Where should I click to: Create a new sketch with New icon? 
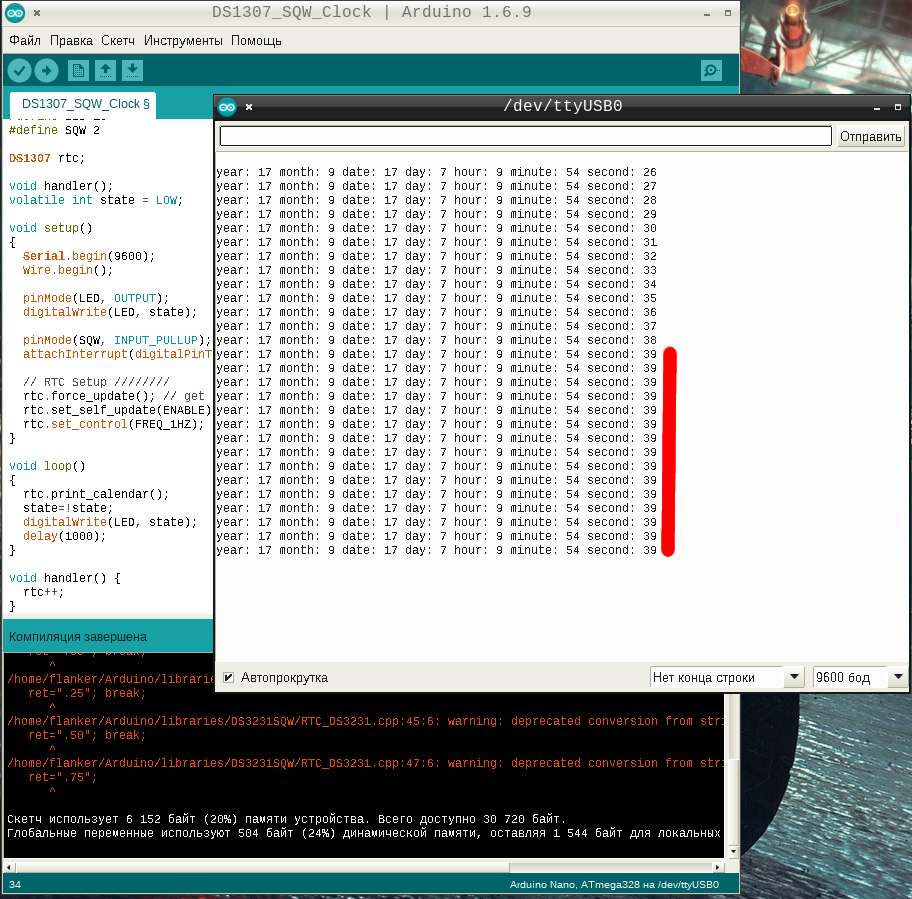(x=78, y=70)
